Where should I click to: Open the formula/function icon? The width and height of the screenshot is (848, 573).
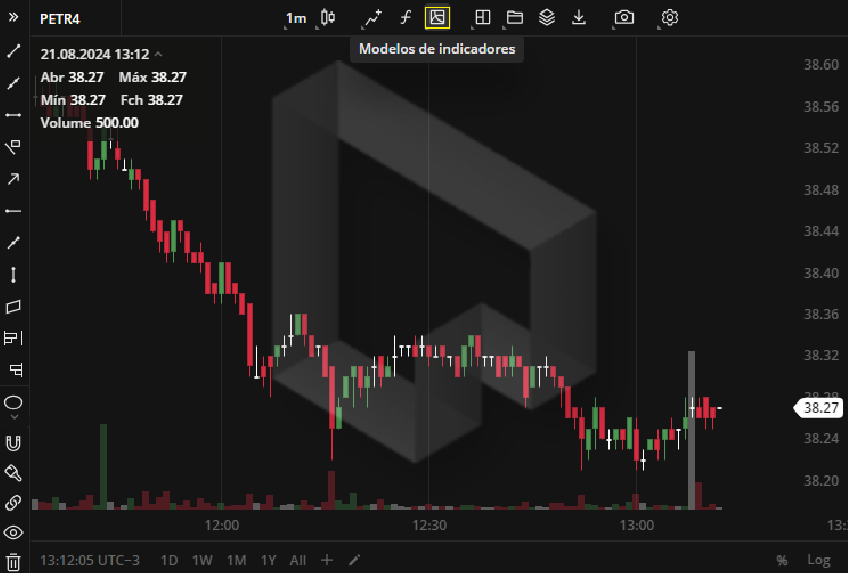pos(406,18)
